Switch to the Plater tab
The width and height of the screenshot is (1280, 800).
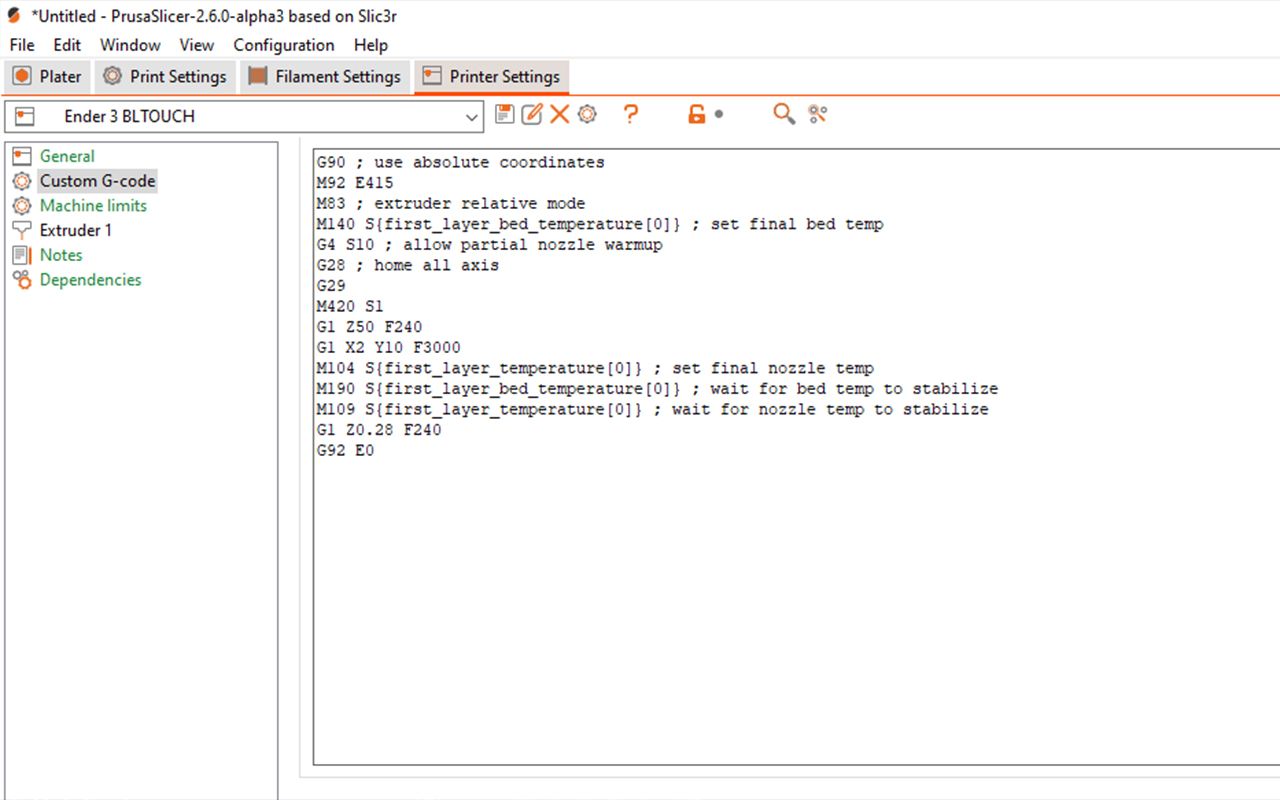[48, 77]
